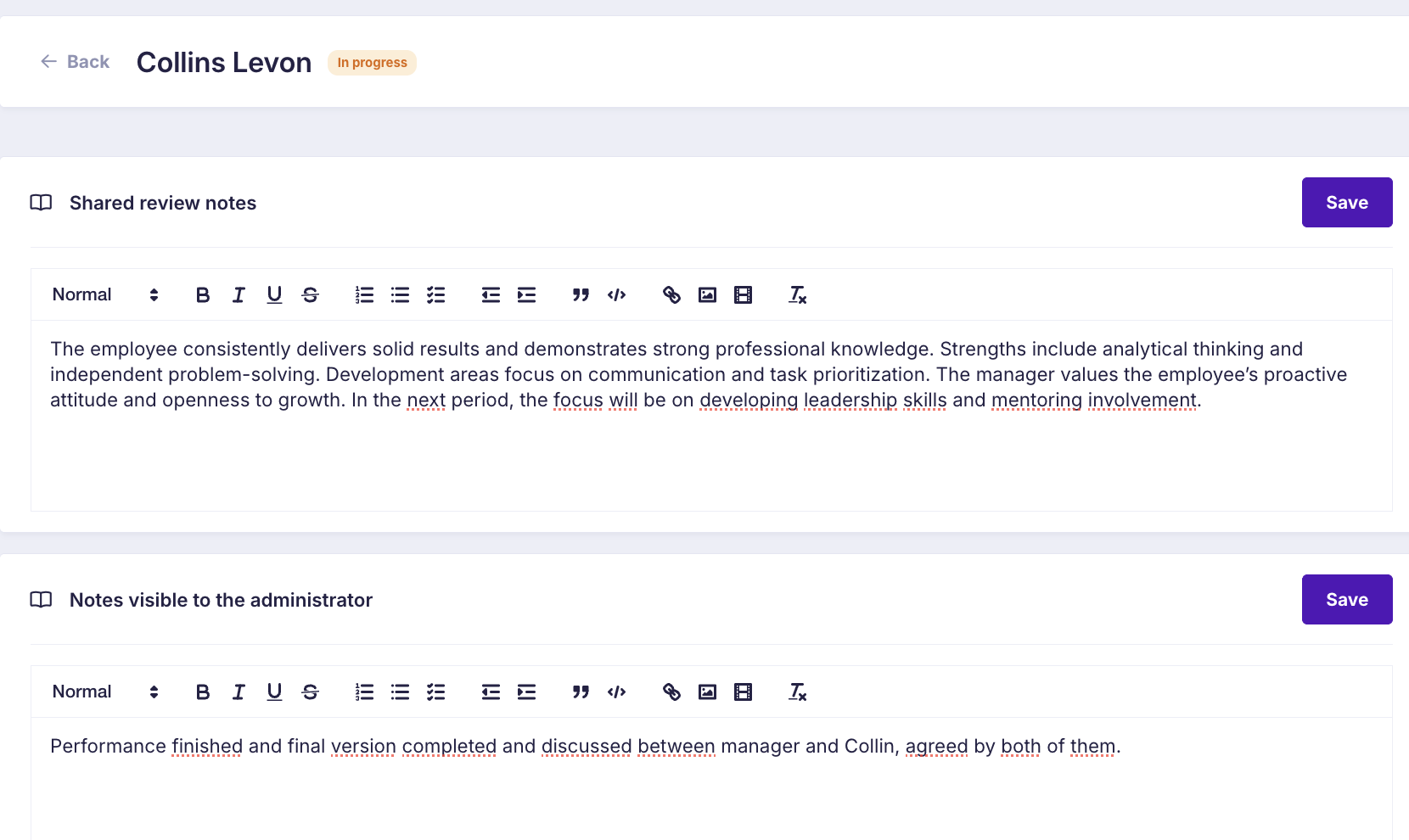
Task: Clear formatting in Shared review notes toolbar
Action: tap(797, 295)
